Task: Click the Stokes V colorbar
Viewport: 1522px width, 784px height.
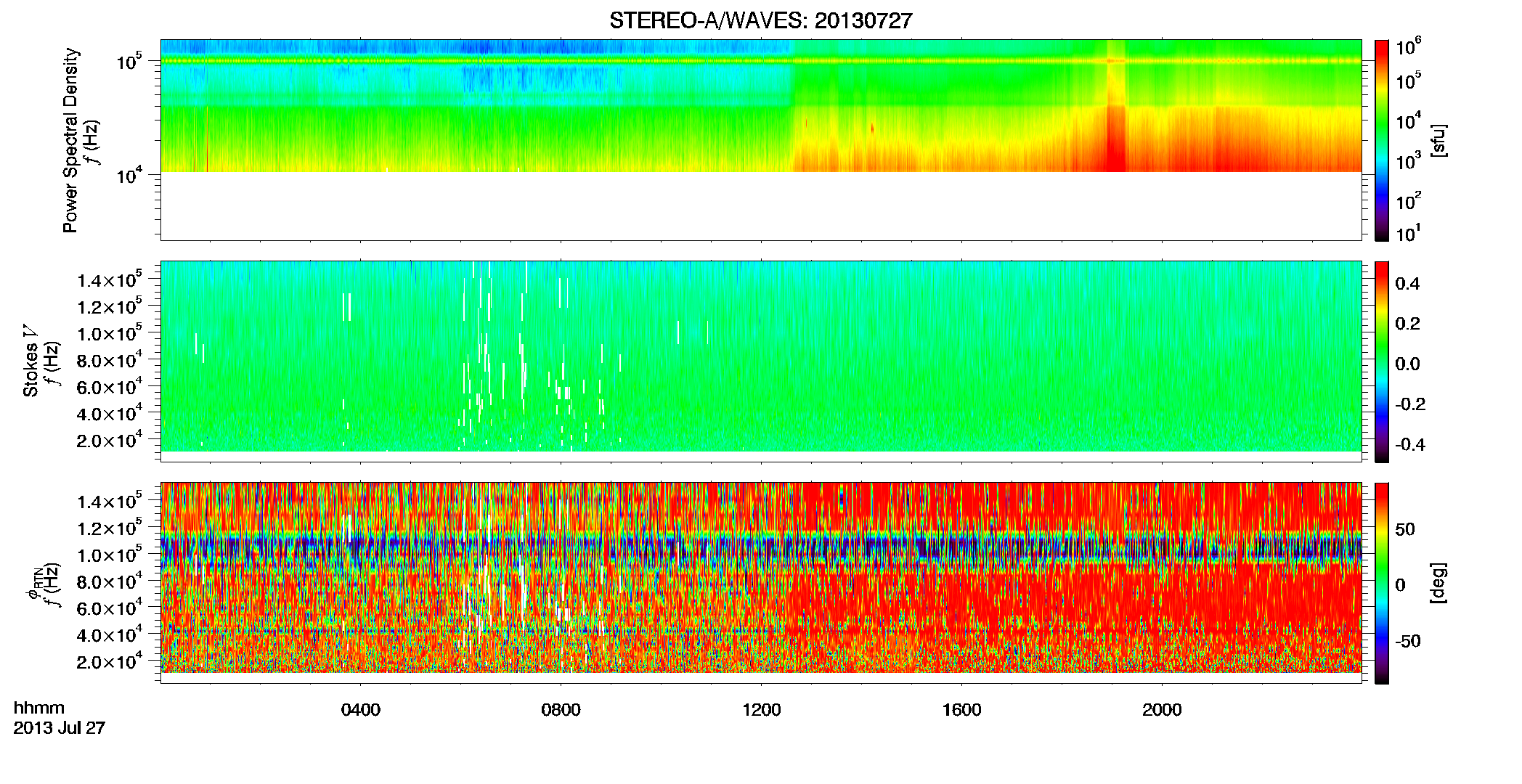Action: click(x=1382, y=362)
